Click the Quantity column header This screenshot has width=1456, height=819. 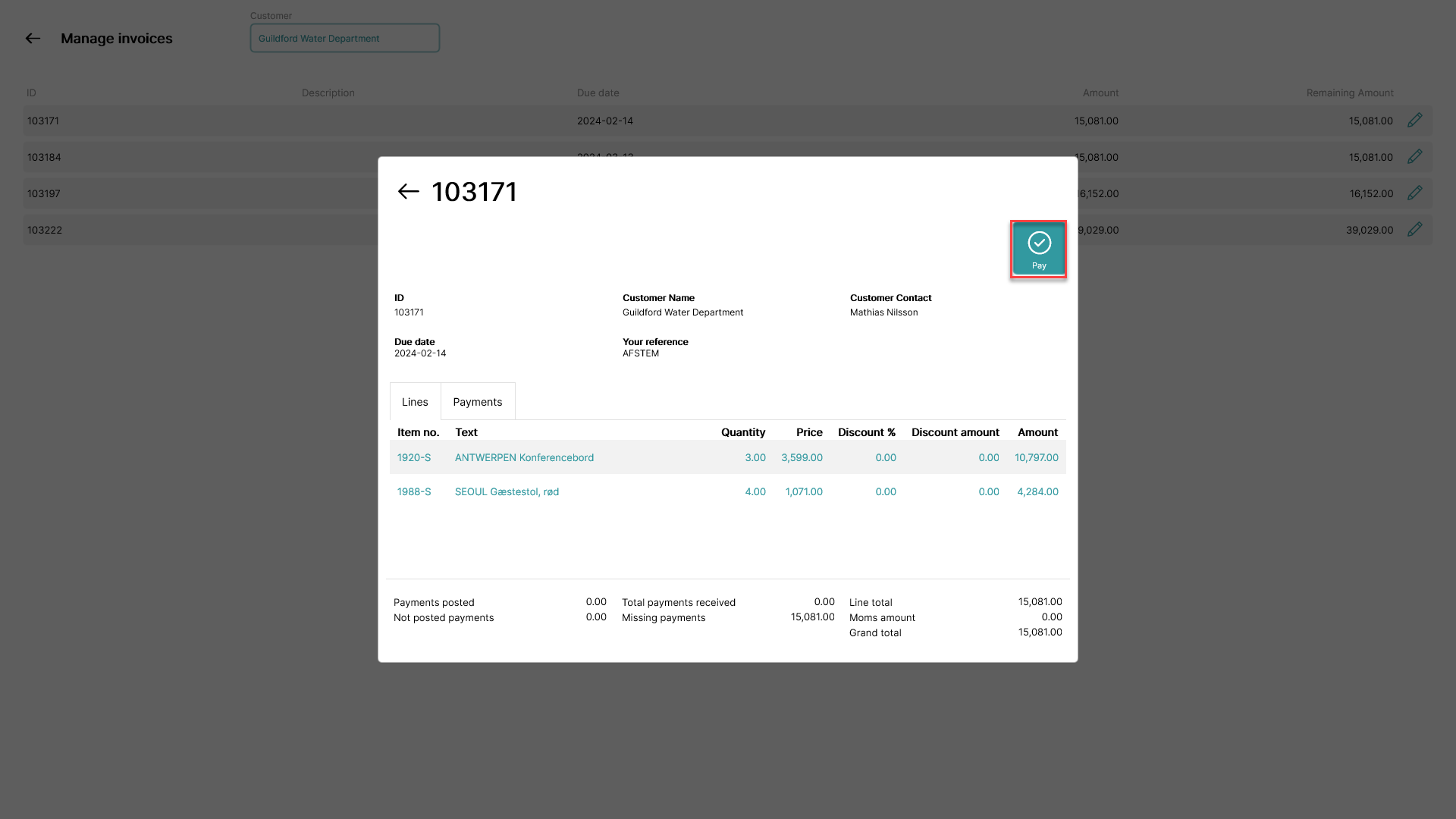pyautogui.click(x=743, y=432)
